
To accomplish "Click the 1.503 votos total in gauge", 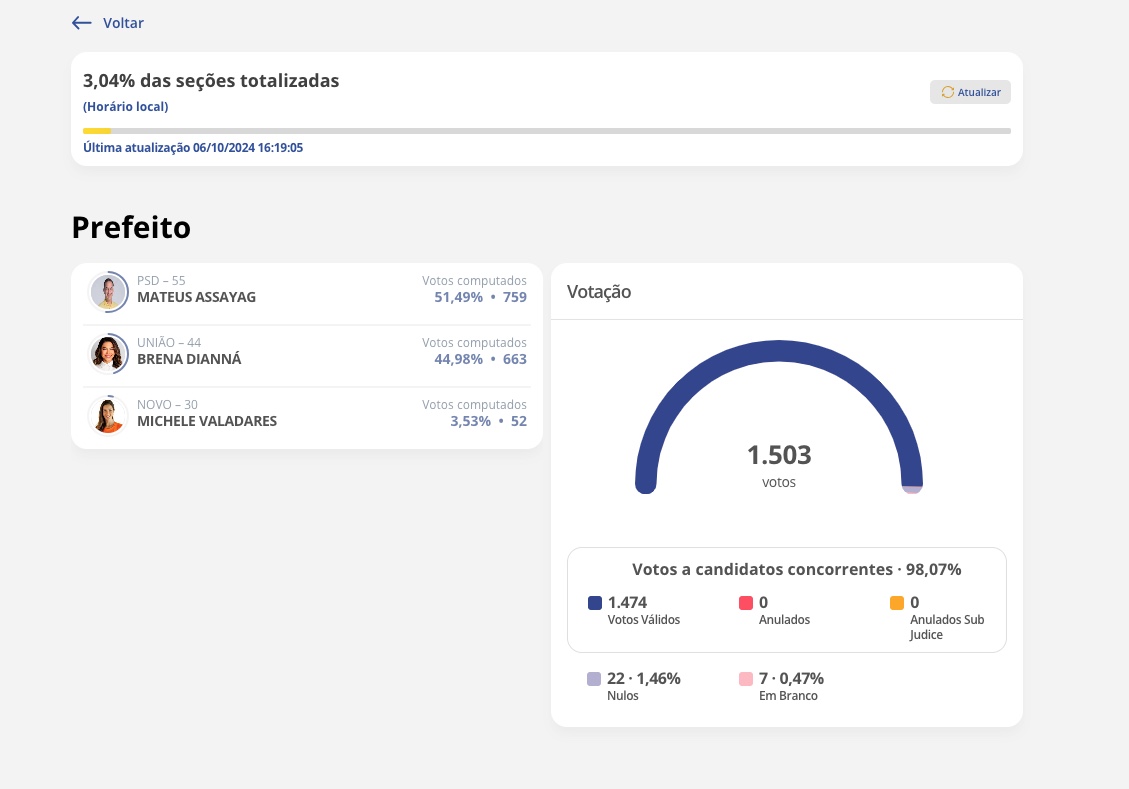I will pyautogui.click(x=779, y=456).
